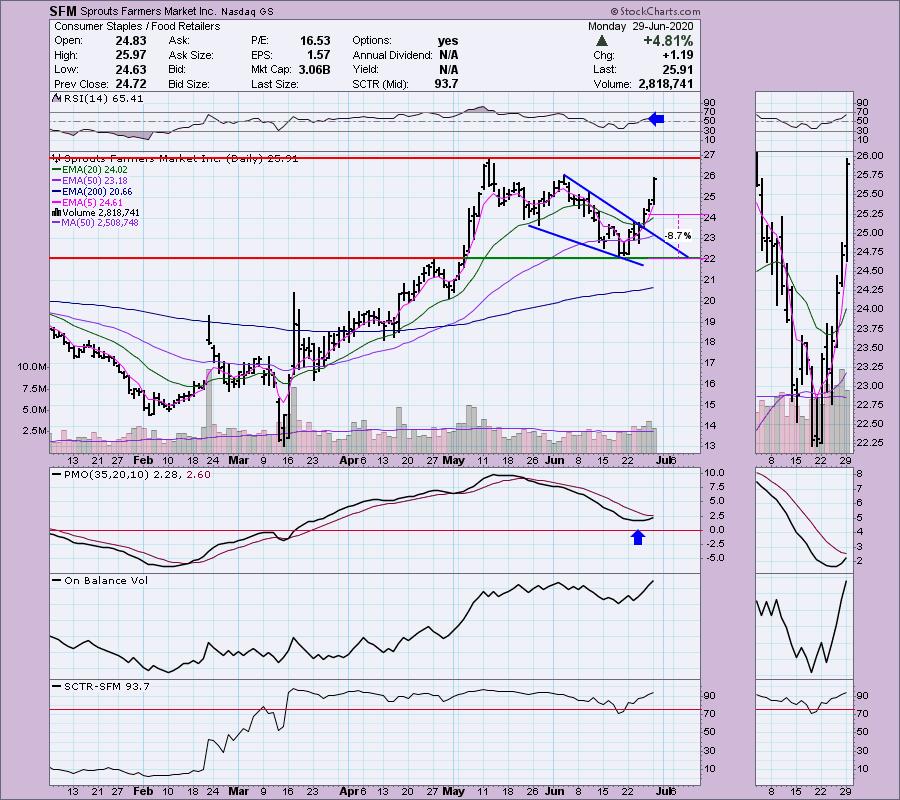Click the 10.0M volume axis label
Image resolution: width=900 pixels, height=800 pixels.
pos(33,366)
